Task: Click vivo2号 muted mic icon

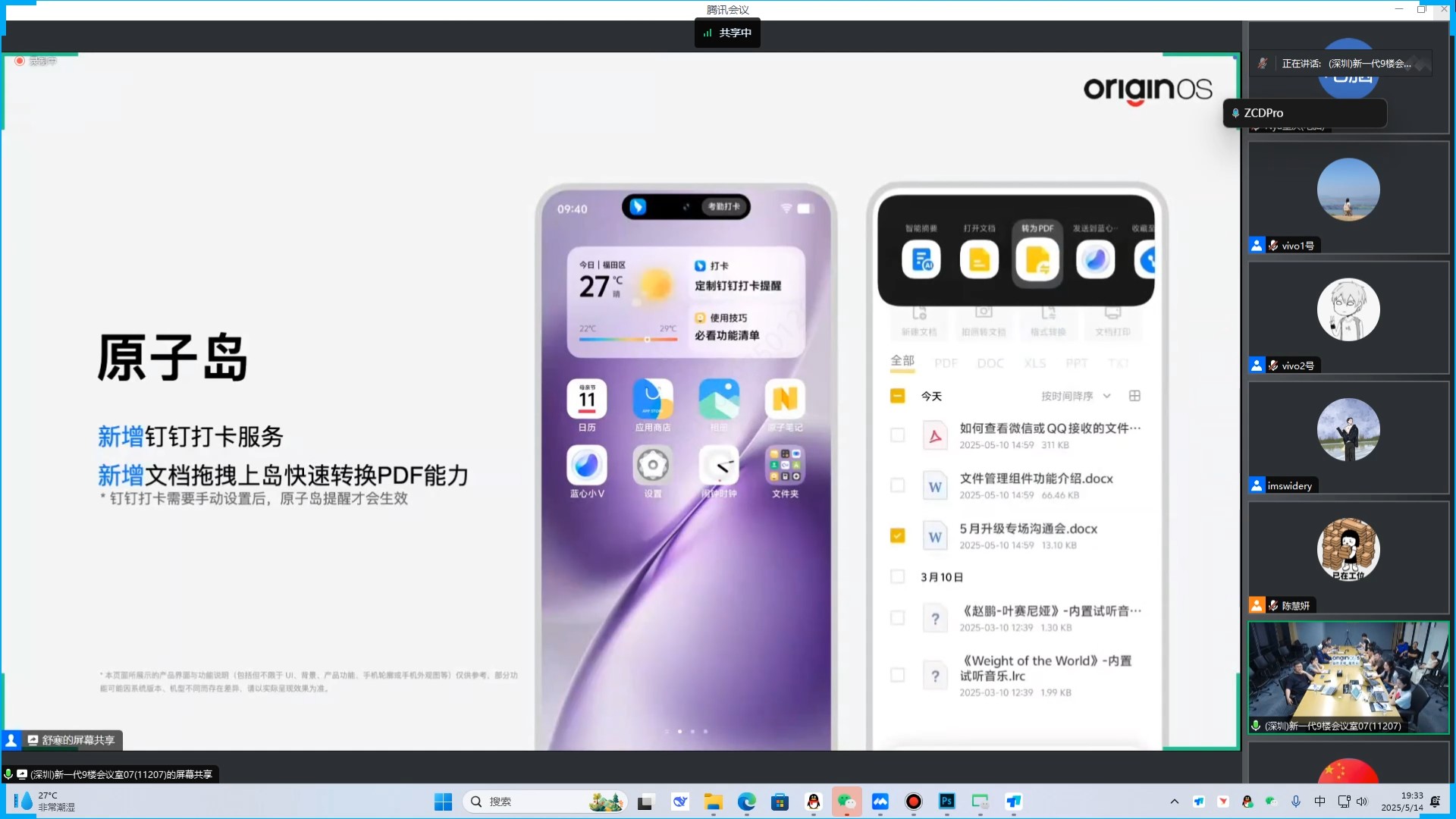Action: pos(1273,366)
